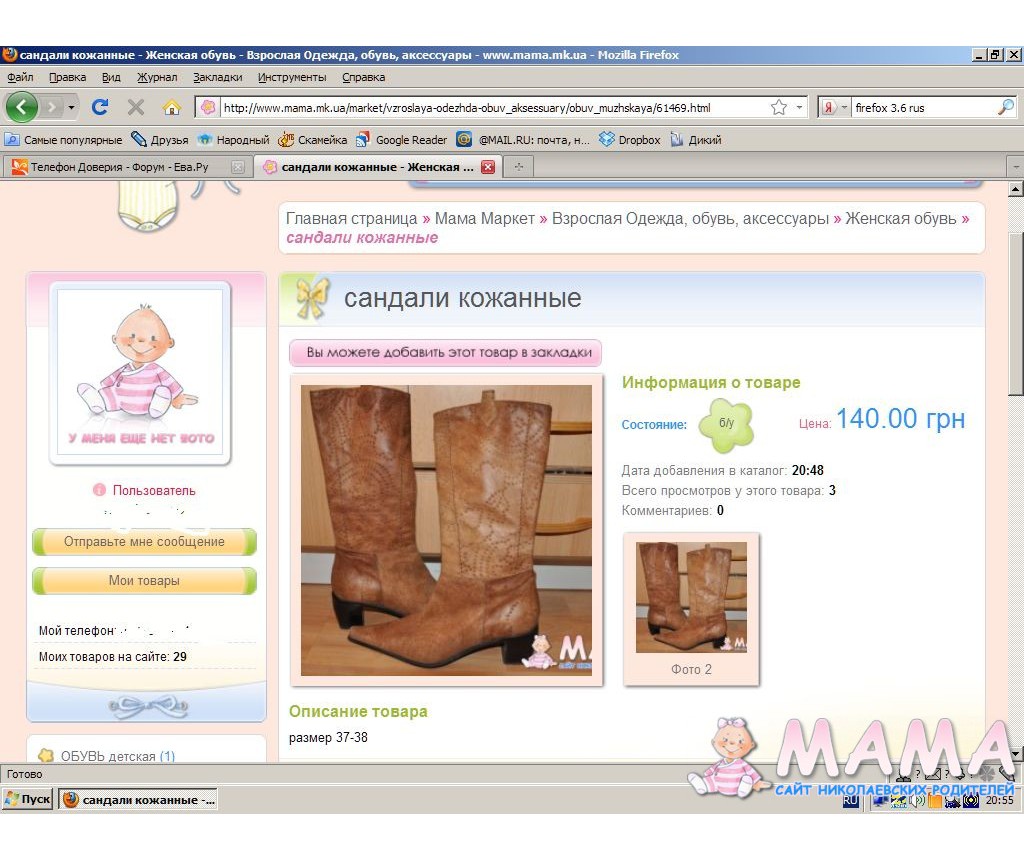This screenshot has height=860, width=1024.
Task: Open the Закладки menu
Action: click(x=217, y=77)
